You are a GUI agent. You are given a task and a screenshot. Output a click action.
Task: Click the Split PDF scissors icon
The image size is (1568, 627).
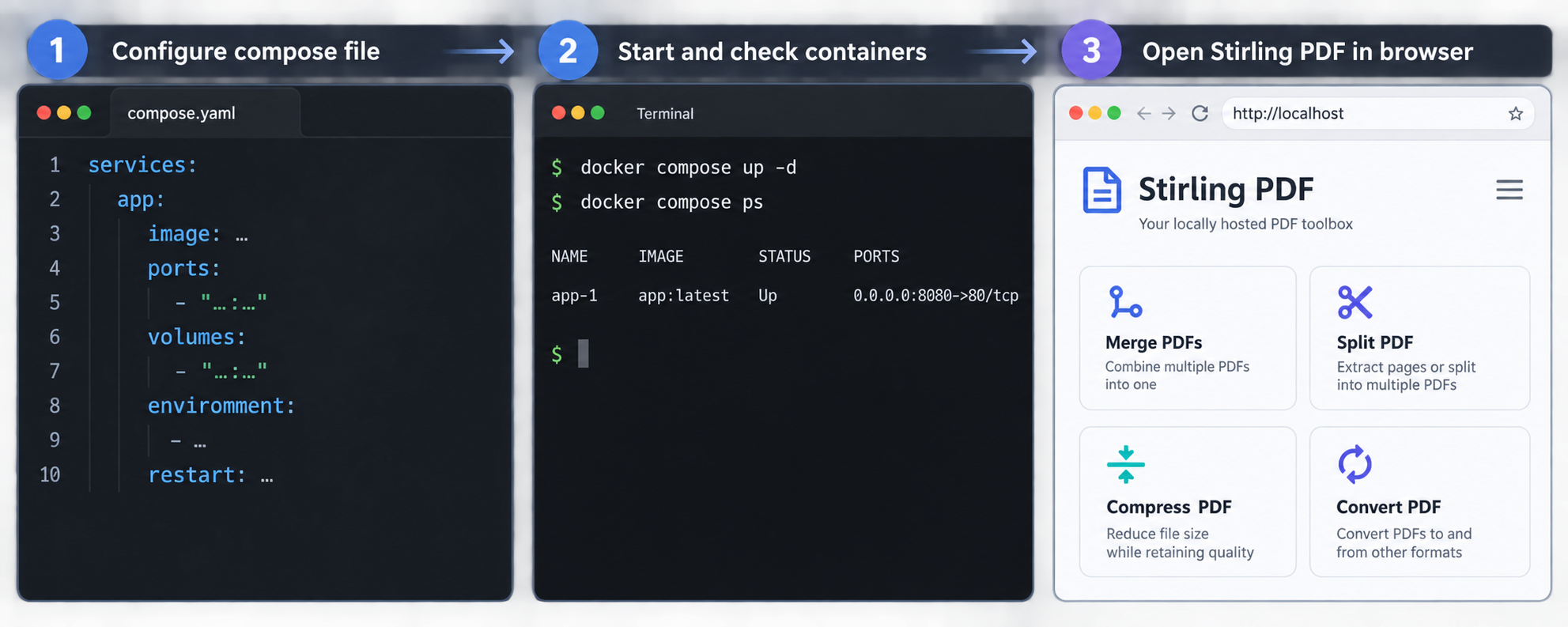click(x=1355, y=302)
